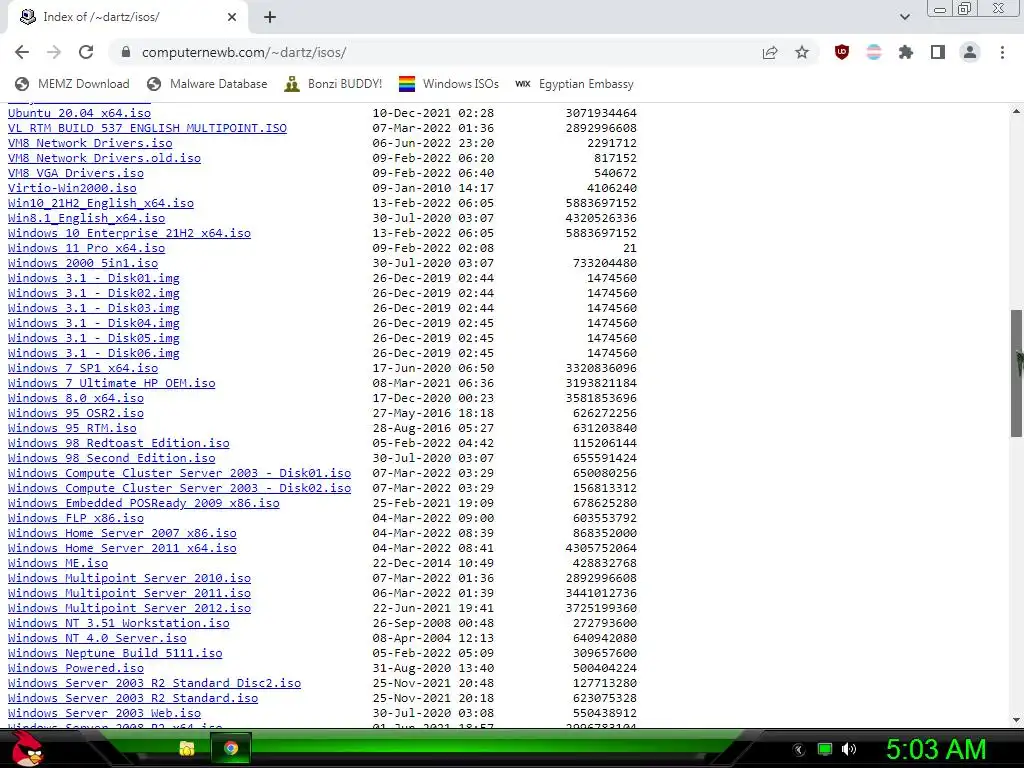Open Windows_11_Pro_x64.iso link
The height and width of the screenshot is (768, 1024).
pyautogui.click(x=86, y=248)
